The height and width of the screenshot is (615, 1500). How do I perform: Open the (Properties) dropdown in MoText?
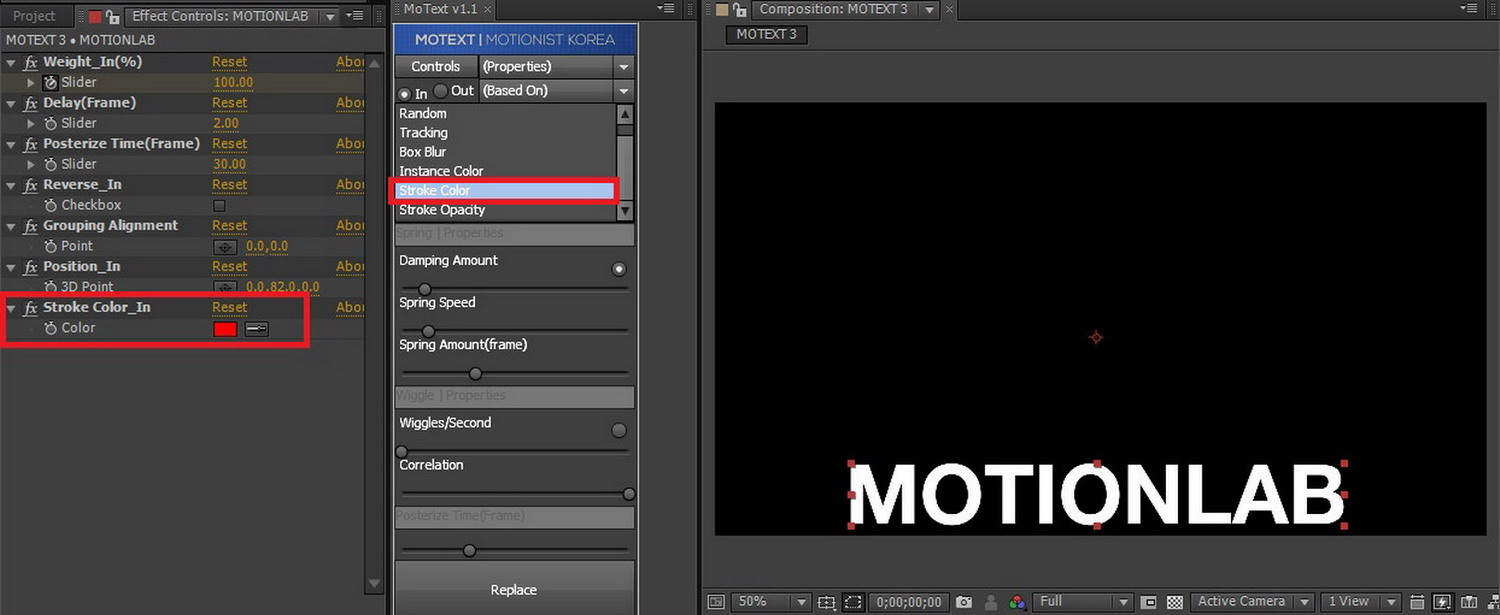pyautogui.click(x=556, y=67)
